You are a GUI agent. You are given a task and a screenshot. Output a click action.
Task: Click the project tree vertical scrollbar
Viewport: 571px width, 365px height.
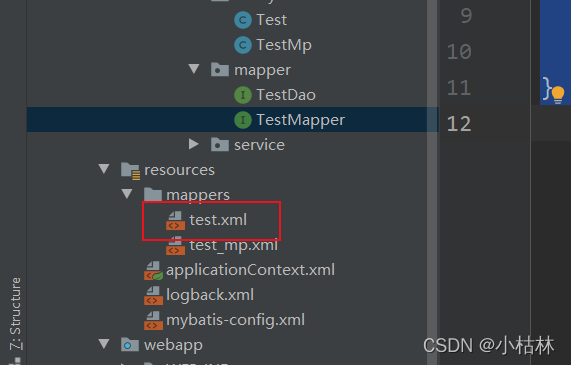[x=432, y=182]
